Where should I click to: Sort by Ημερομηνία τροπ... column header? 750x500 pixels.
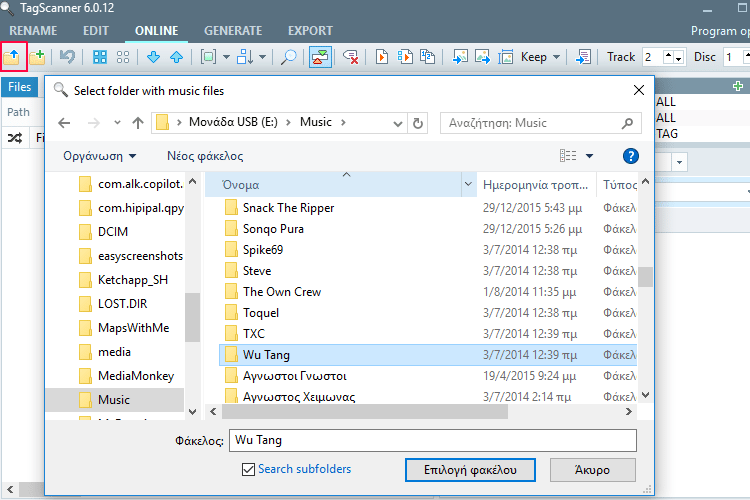click(x=536, y=185)
